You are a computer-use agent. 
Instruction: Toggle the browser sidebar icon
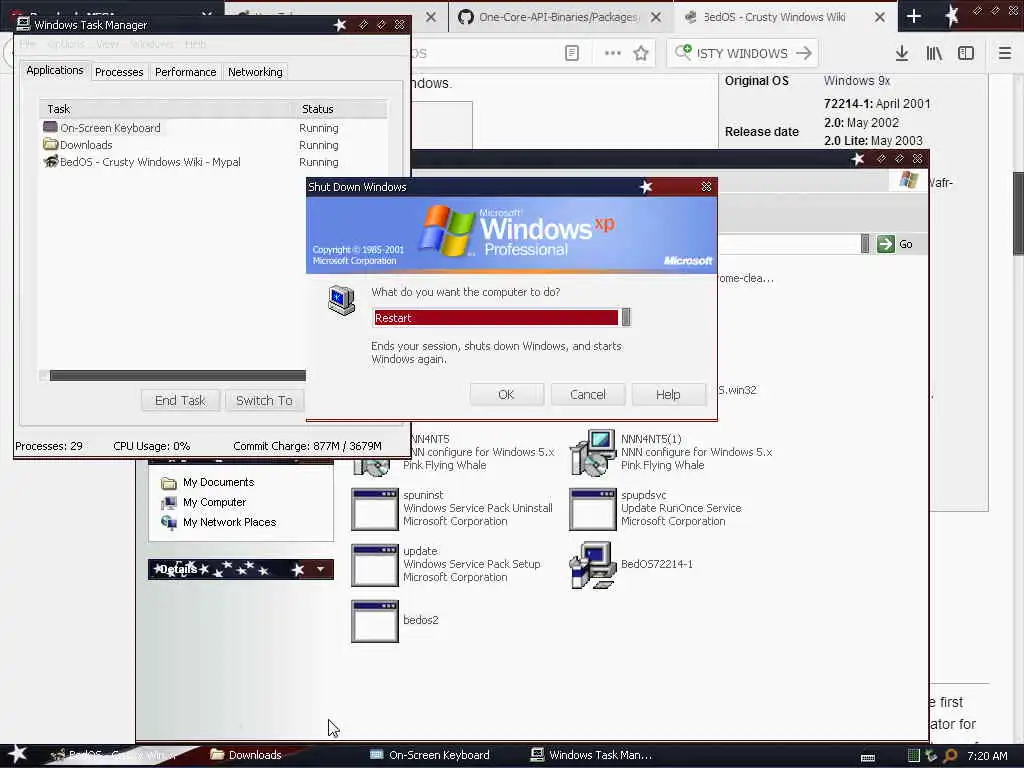[x=966, y=53]
